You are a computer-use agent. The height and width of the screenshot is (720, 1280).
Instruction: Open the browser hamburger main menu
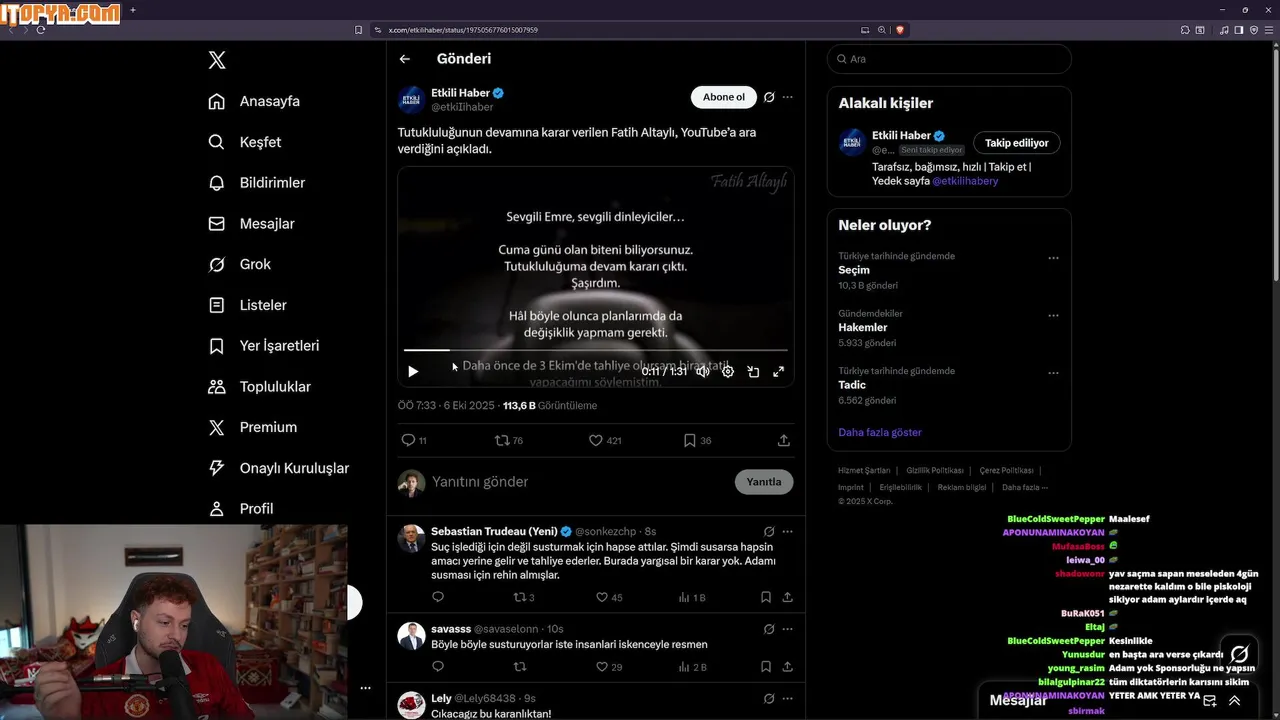(x=1269, y=30)
